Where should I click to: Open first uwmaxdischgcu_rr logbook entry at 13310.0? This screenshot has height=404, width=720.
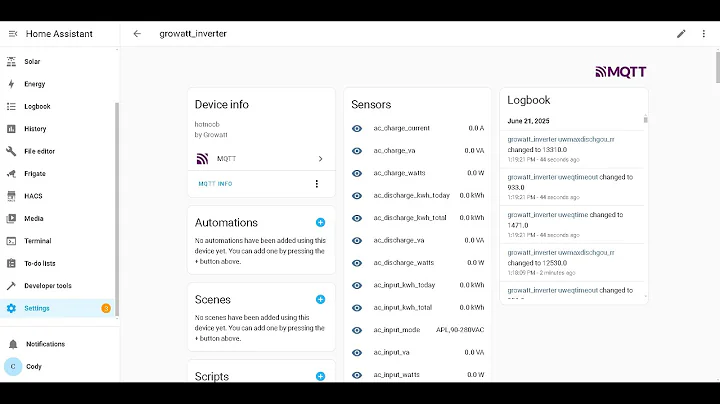[572, 149]
